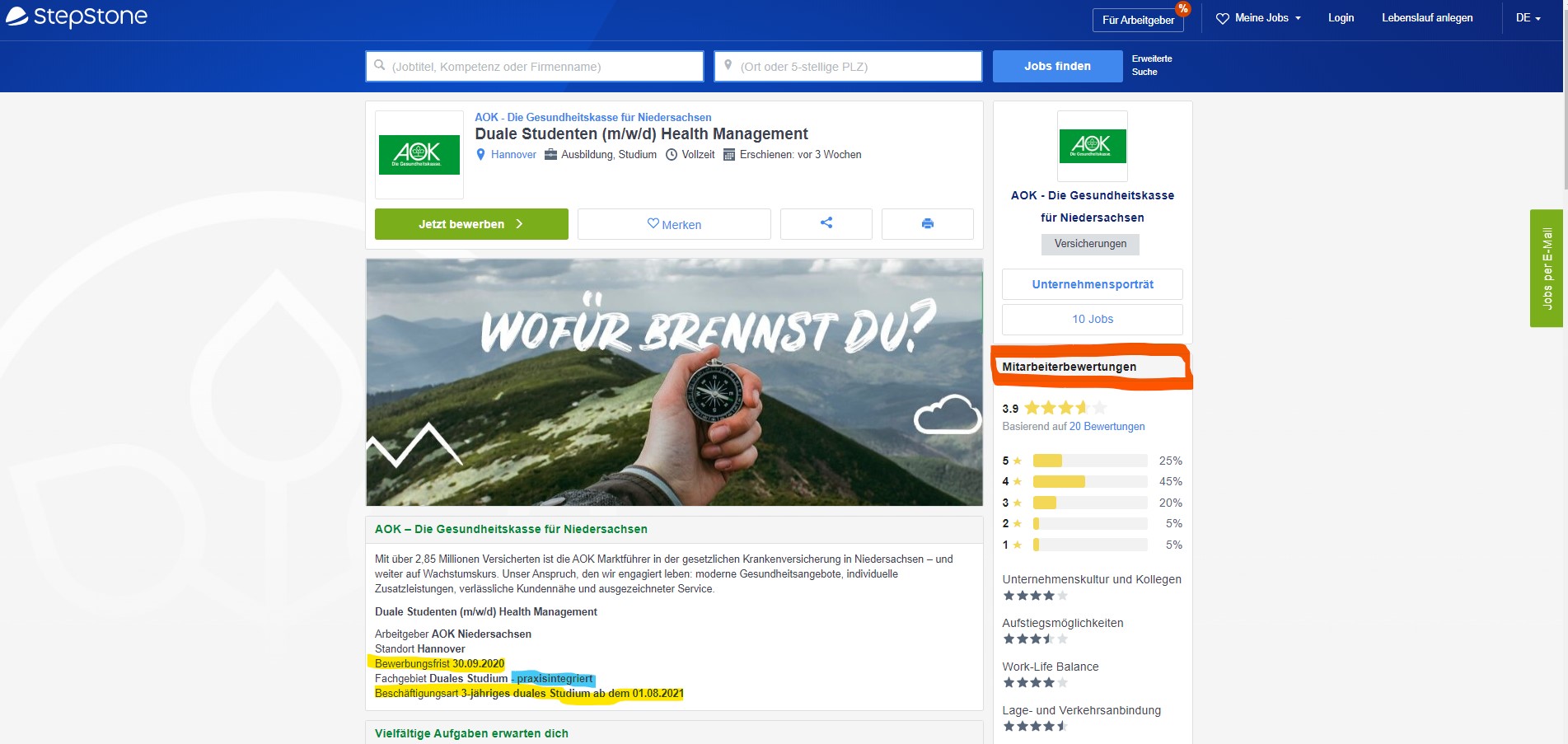Open the Meine Jobs dropdown
The width and height of the screenshot is (1568, 744).
1259,18
